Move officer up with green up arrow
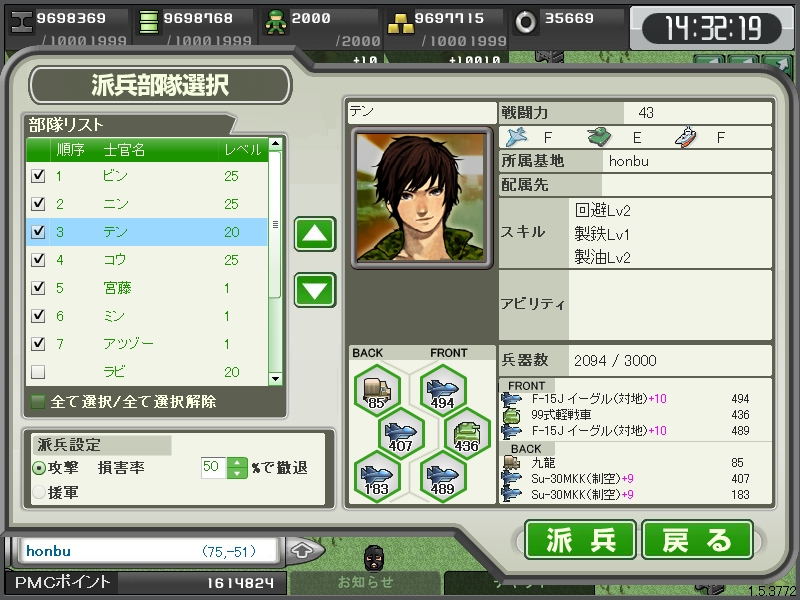This screenshot has height=600, width=800. coord(315,234)
